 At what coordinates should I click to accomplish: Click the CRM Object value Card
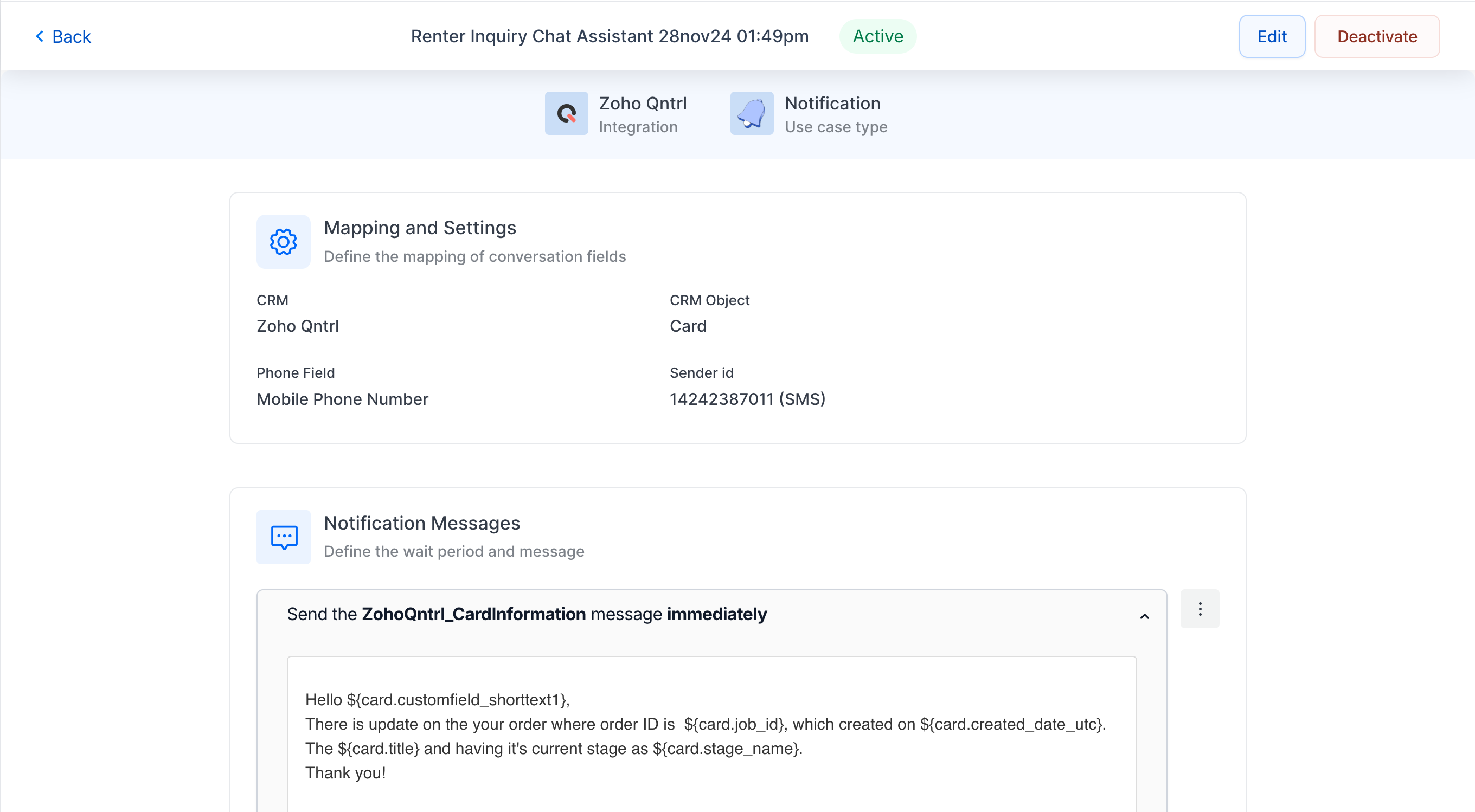click(x=688, y=326)
